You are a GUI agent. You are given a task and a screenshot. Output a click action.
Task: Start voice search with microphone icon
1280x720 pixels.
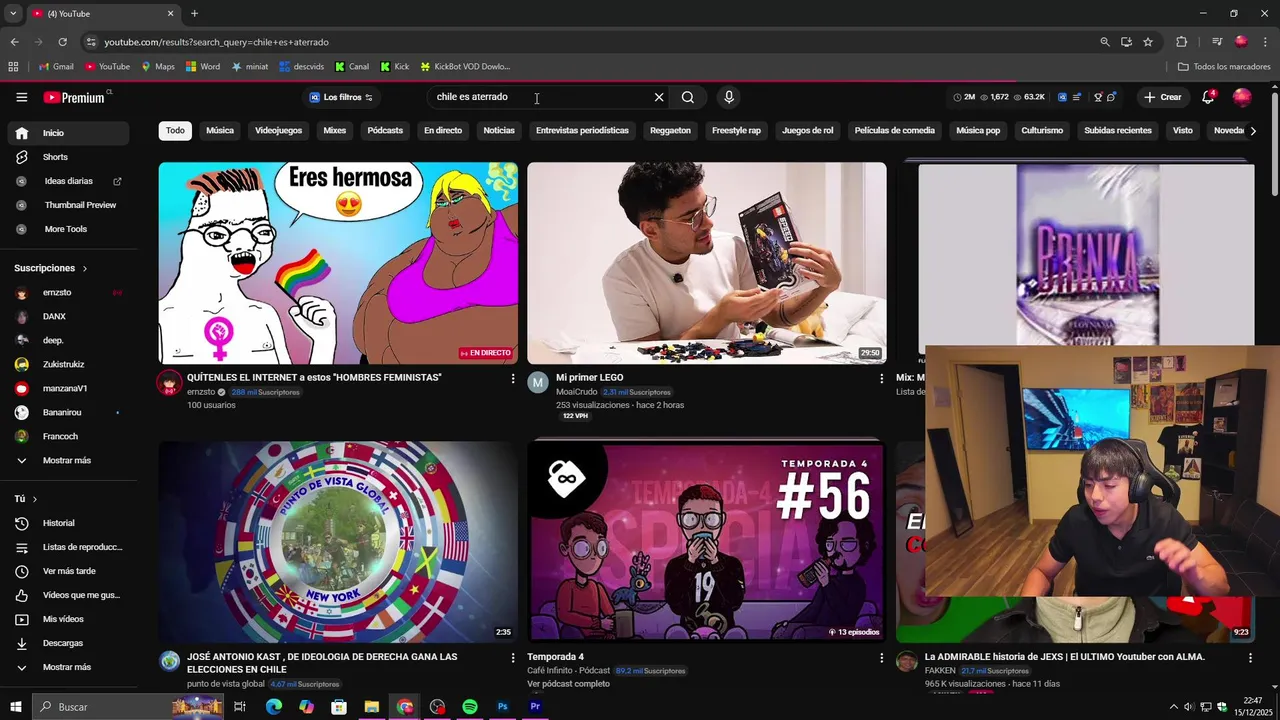[729, 97]
